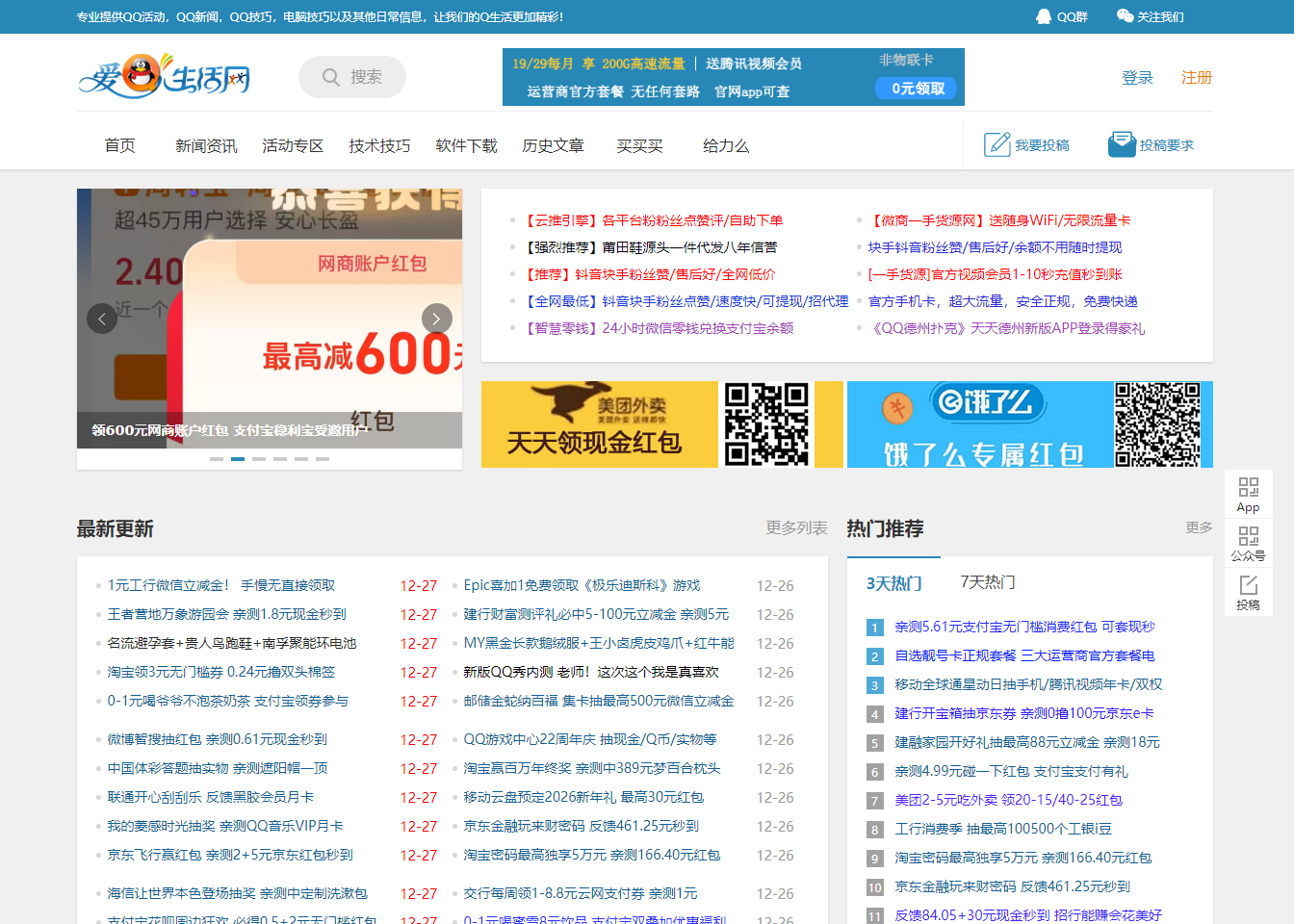Click the 登录 link at top right
The width and height of the screenshot is (1294, 924).
pos(1137,77)
